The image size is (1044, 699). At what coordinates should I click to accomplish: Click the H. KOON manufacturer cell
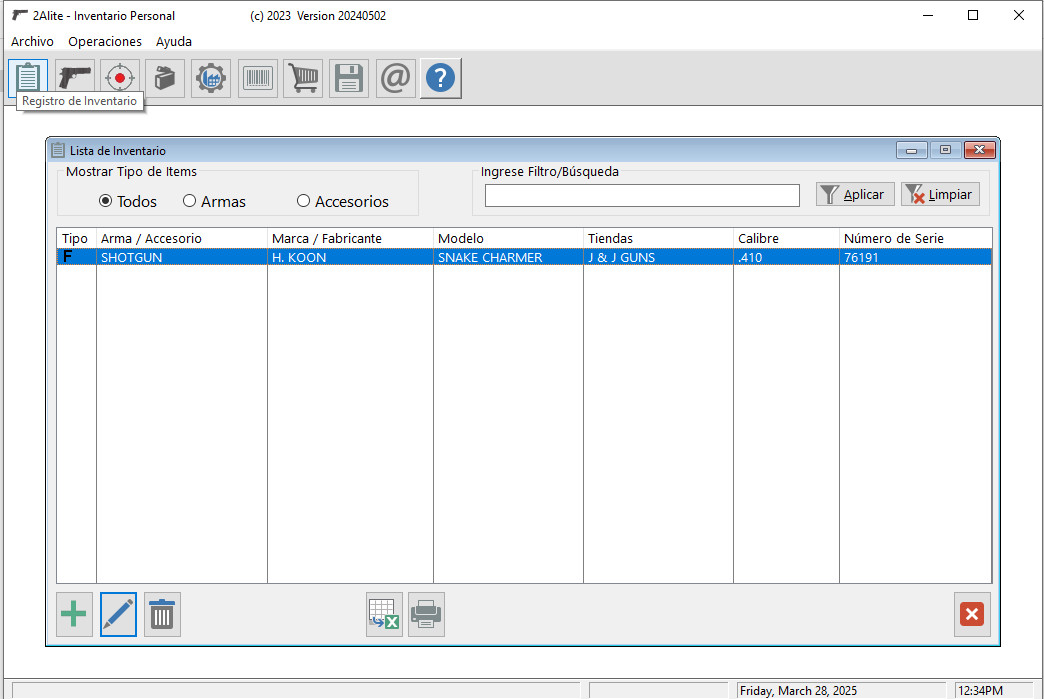[x=350, y=257]
